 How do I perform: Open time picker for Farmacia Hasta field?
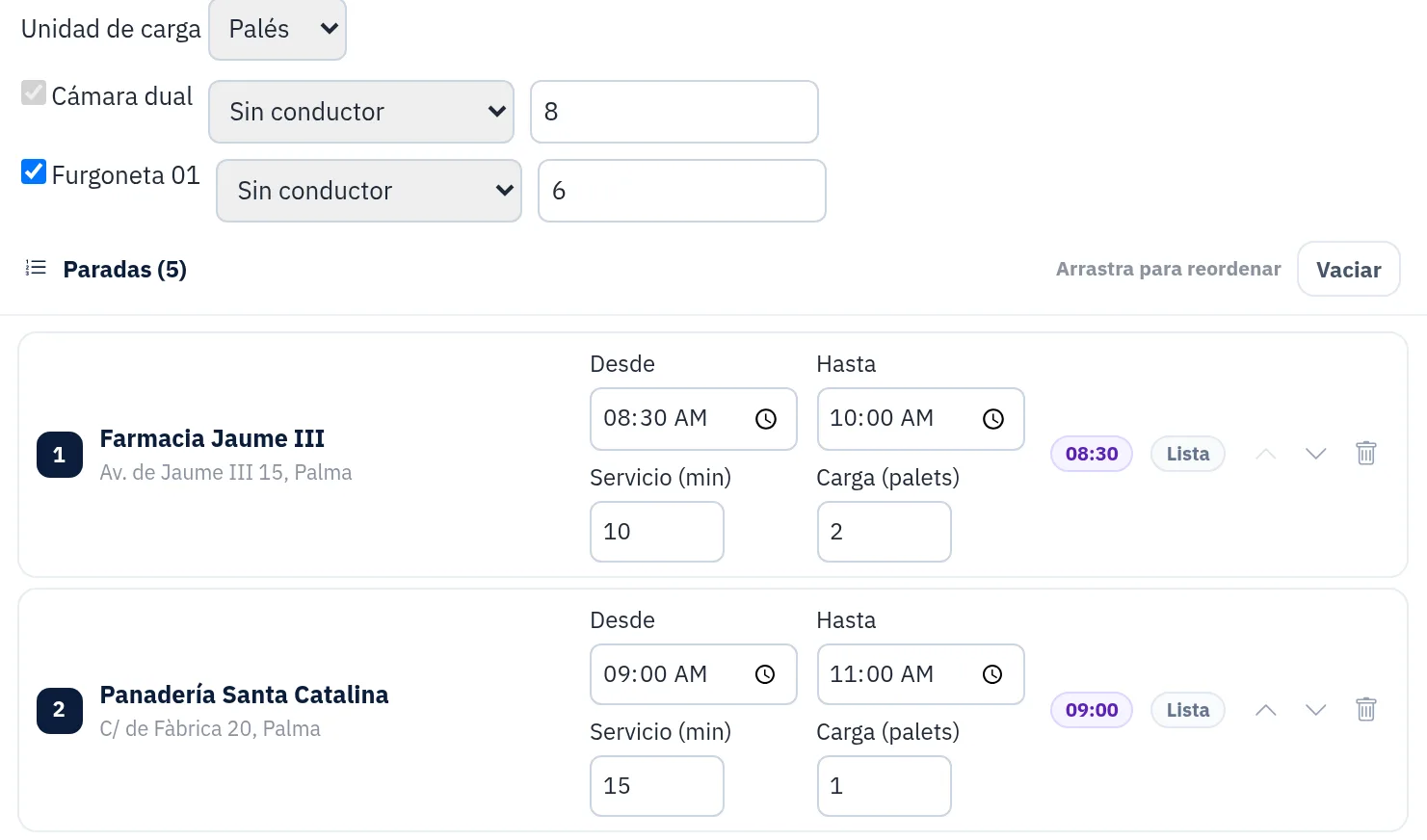(x=993, y=419)
